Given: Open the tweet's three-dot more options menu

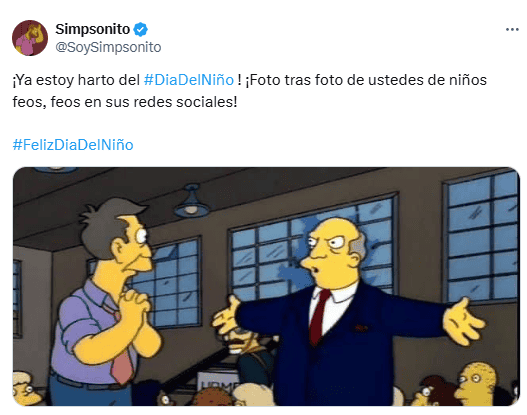Looking at the screenshot, I should tap(512, 30).
